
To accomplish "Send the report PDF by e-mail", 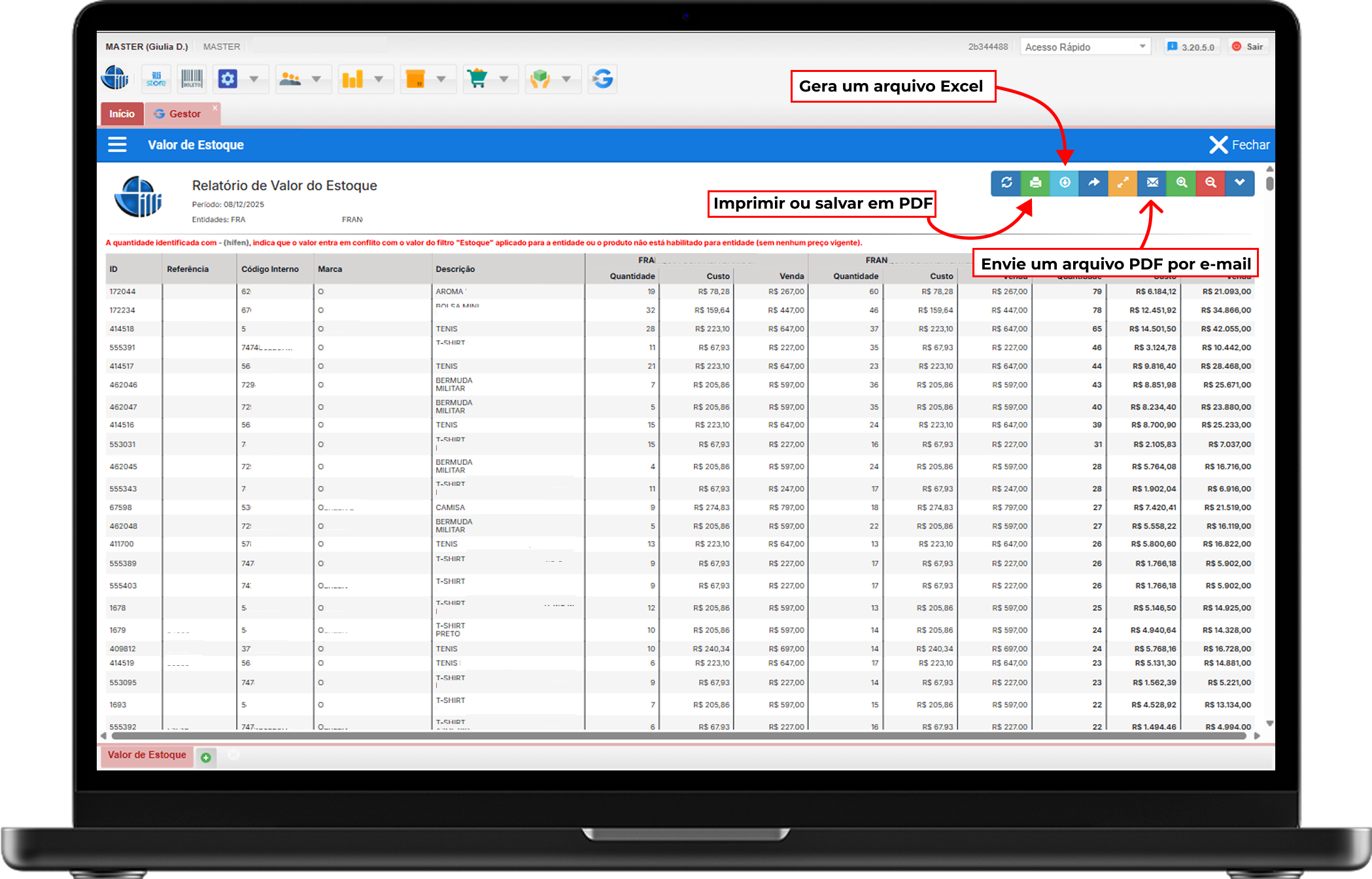I will click(x=1152, y=183).
